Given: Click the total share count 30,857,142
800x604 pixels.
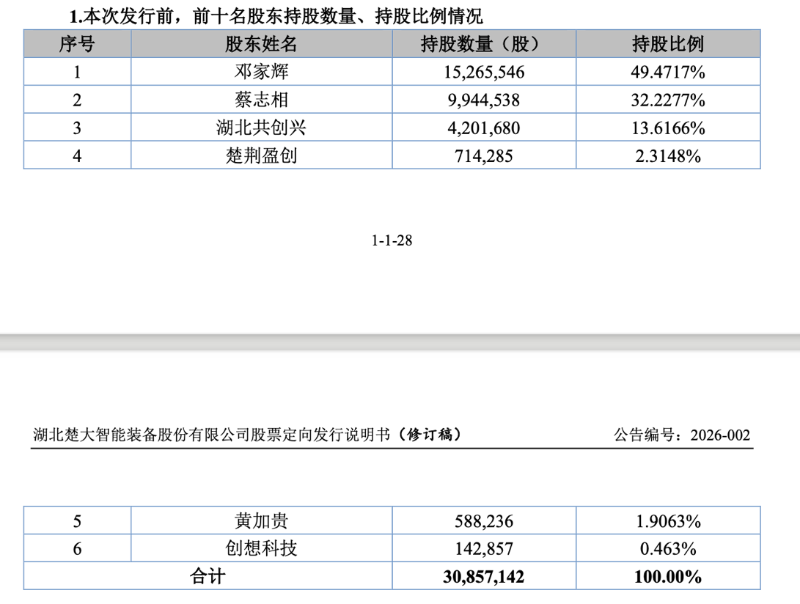Looking at the screenshot, I should (484, 576).
